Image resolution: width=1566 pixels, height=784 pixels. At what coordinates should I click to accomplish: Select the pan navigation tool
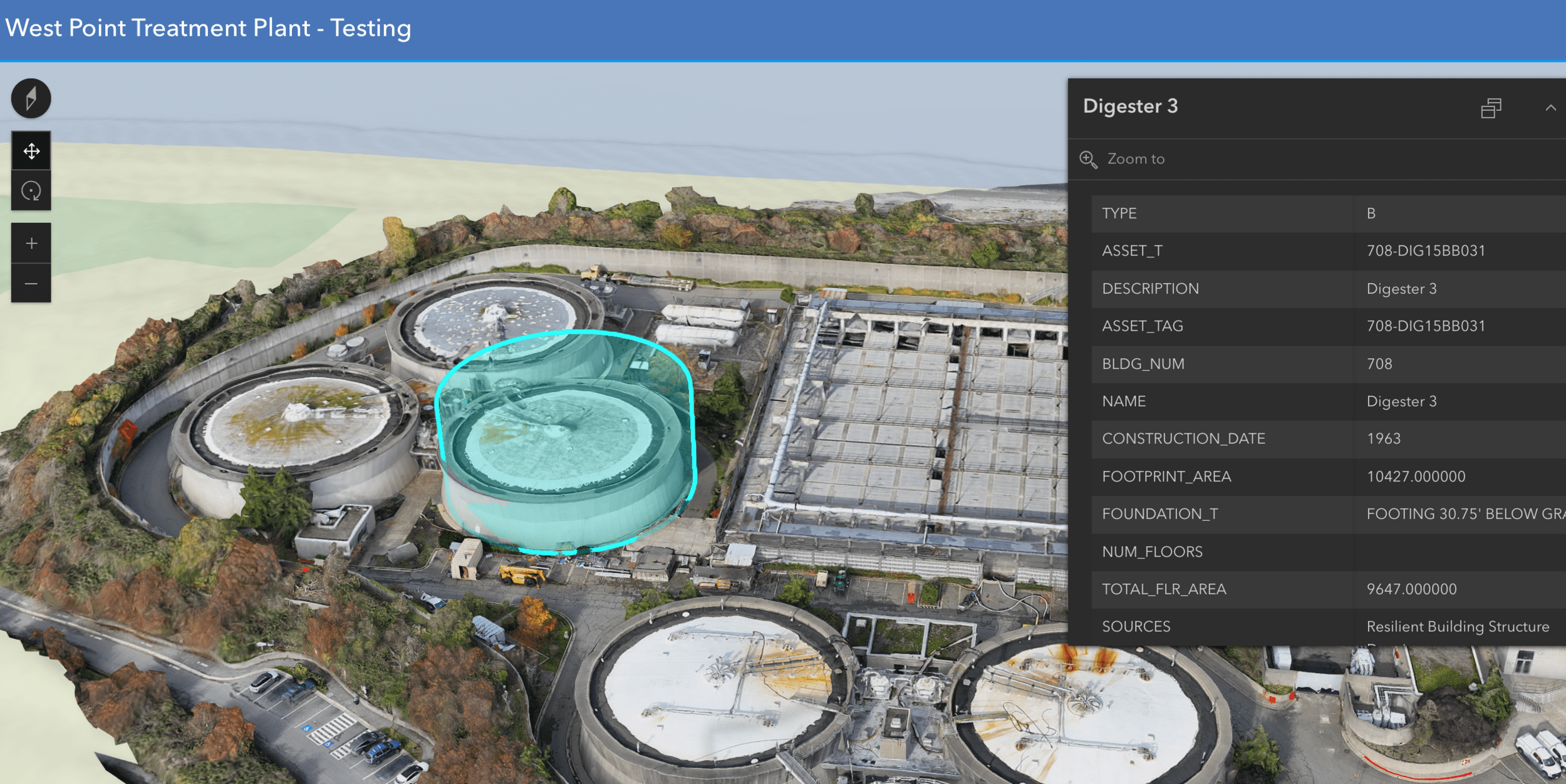31,151
